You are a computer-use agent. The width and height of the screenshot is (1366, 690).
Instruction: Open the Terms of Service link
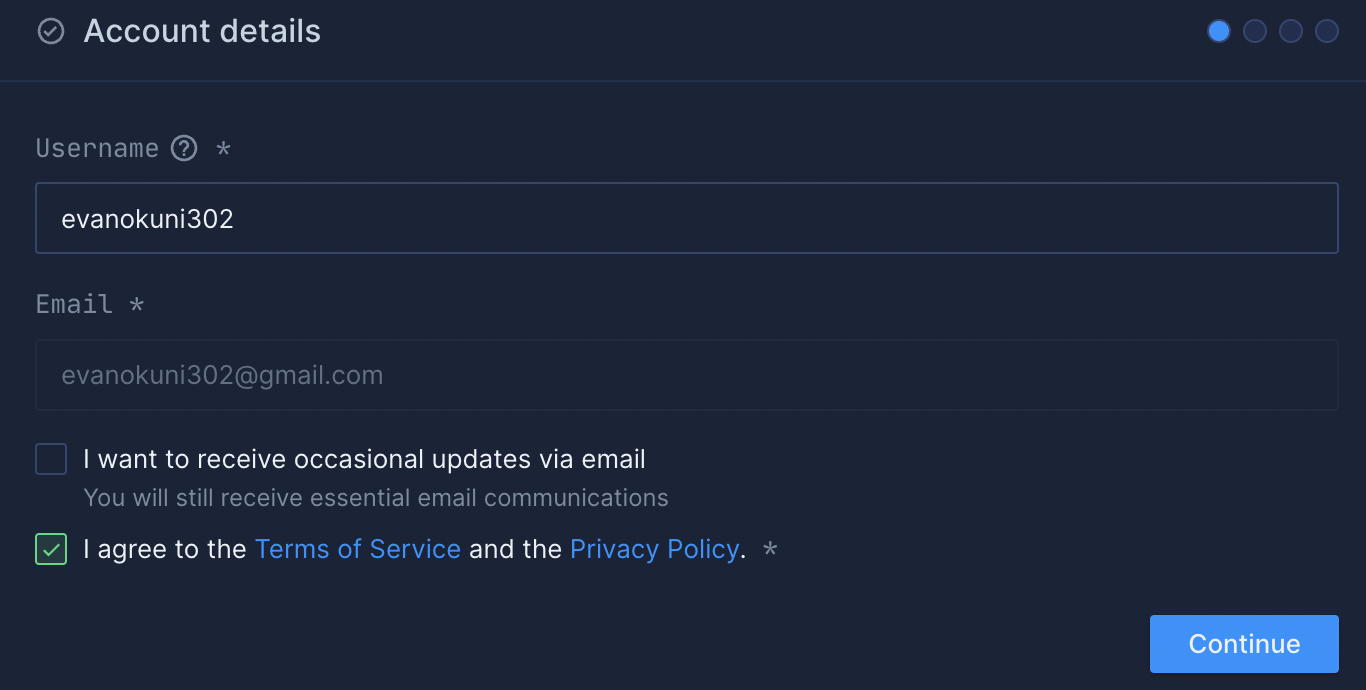coord(358,549)
